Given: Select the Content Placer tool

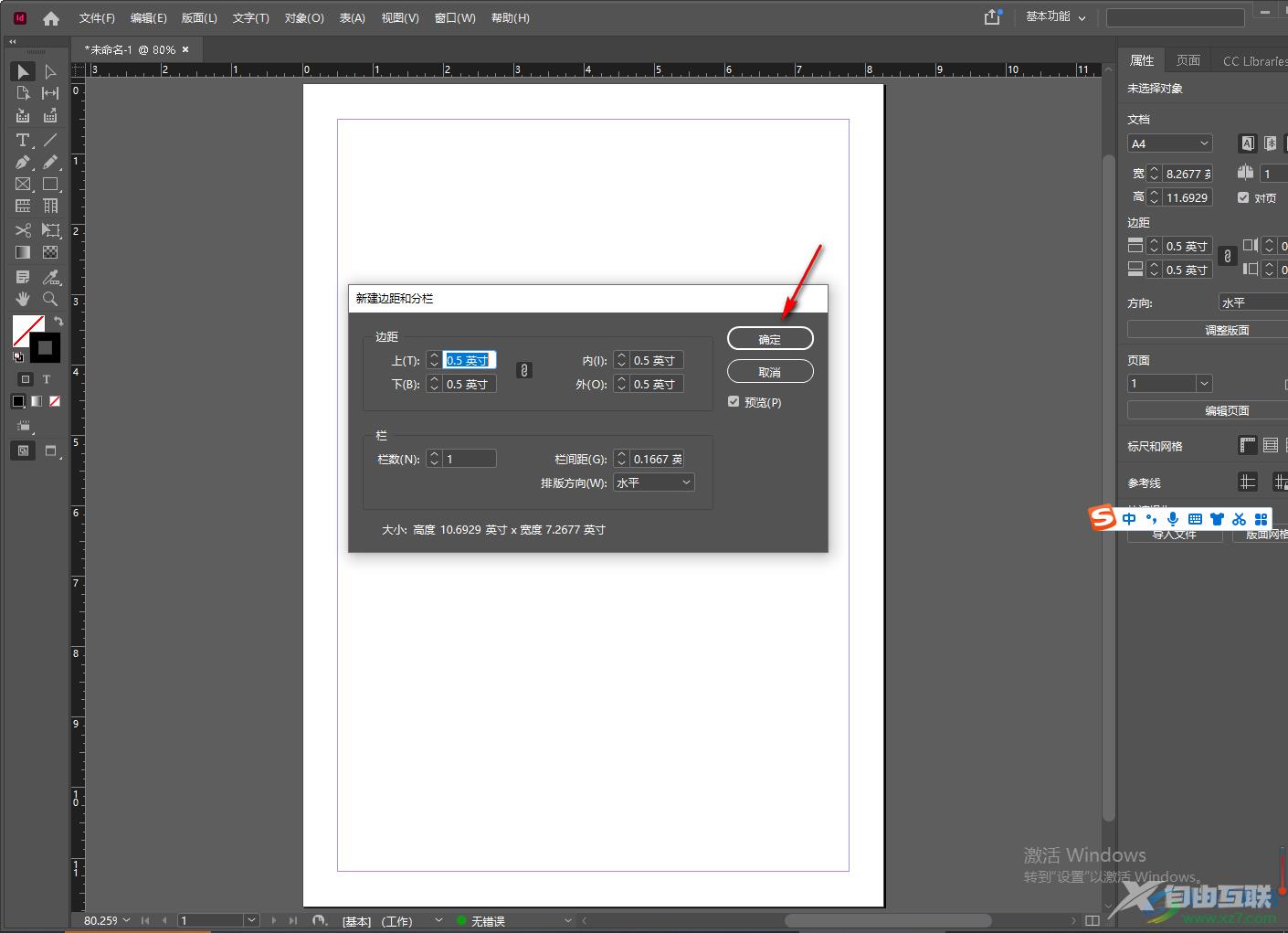Looking at the screenshot, I should (50, 116).
